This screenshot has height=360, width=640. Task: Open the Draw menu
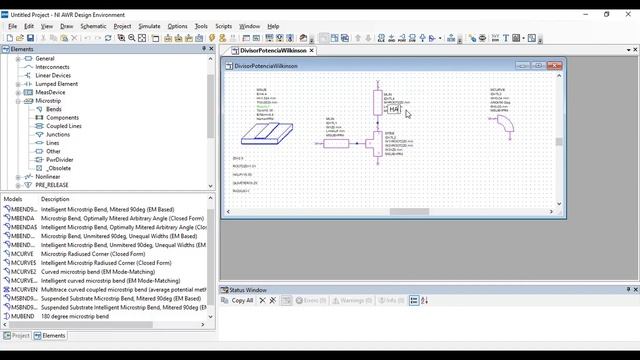67,26
